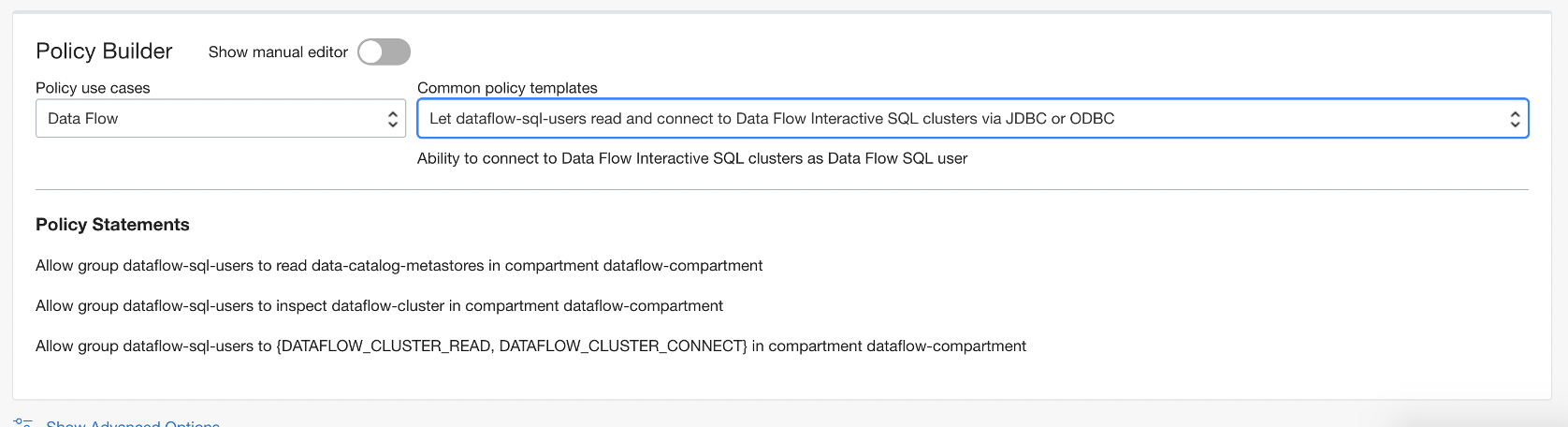Select the data-catalog-metastores read policy statement
This screenshot has height=427, width=1568.
(399, 266)
